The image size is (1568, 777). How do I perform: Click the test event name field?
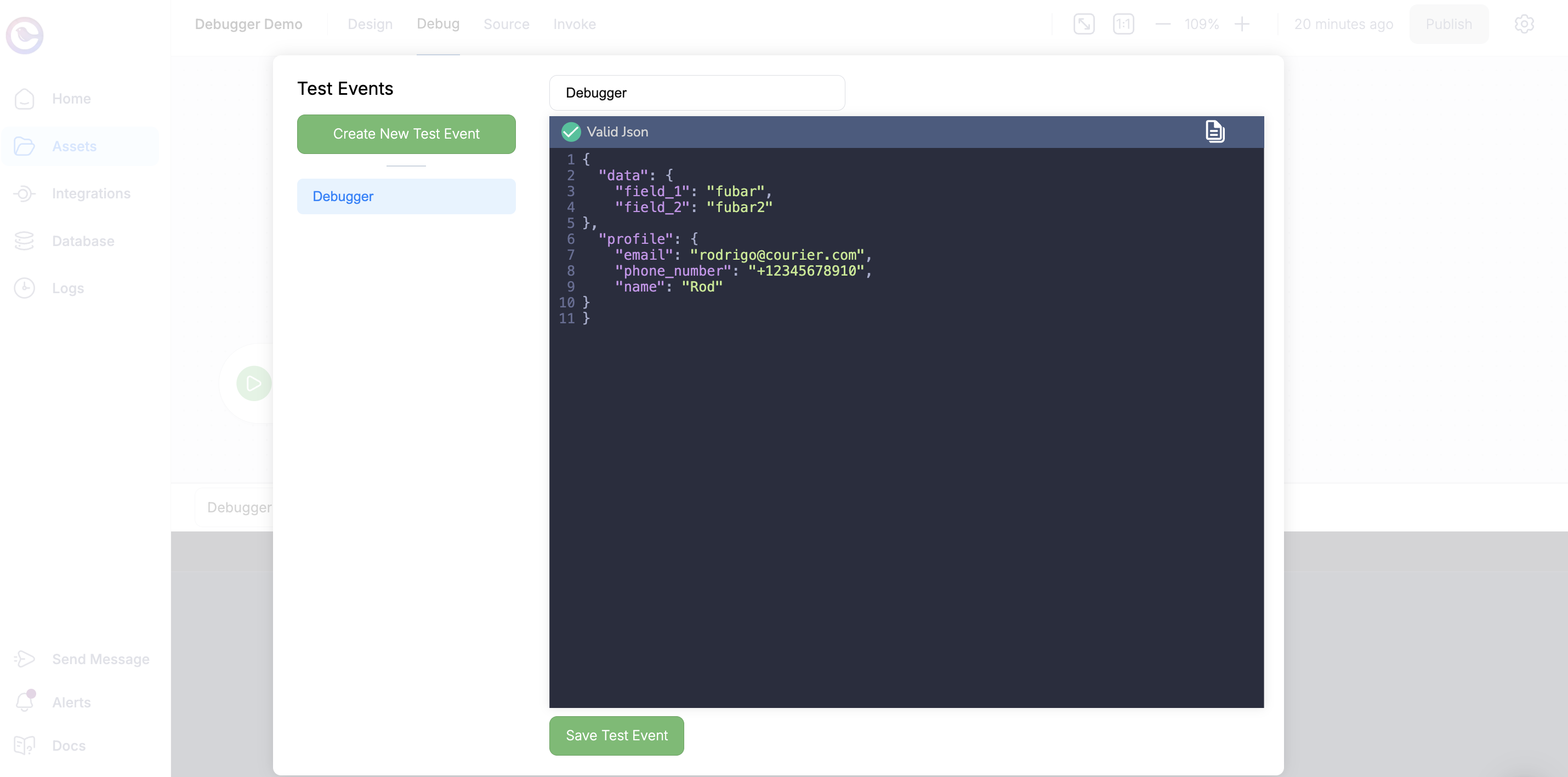tap(696, 93)
